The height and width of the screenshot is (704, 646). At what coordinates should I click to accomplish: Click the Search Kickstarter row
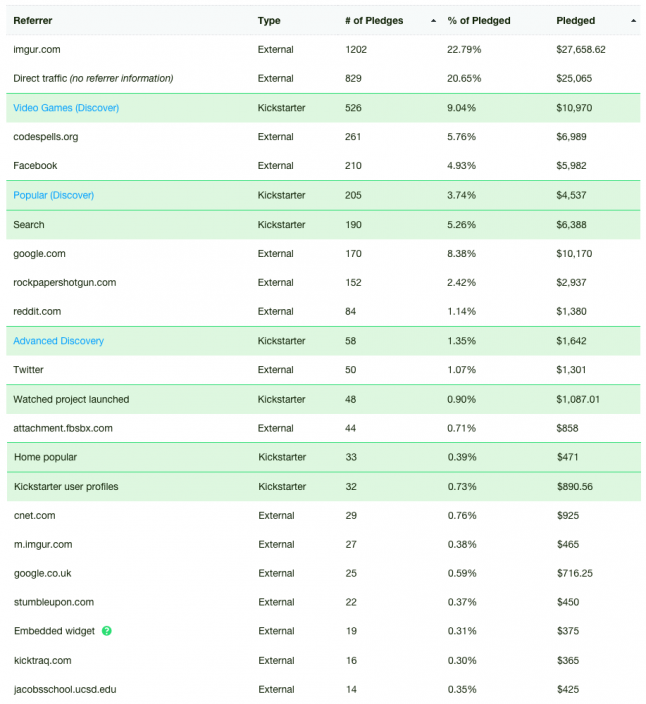(323, 224)
